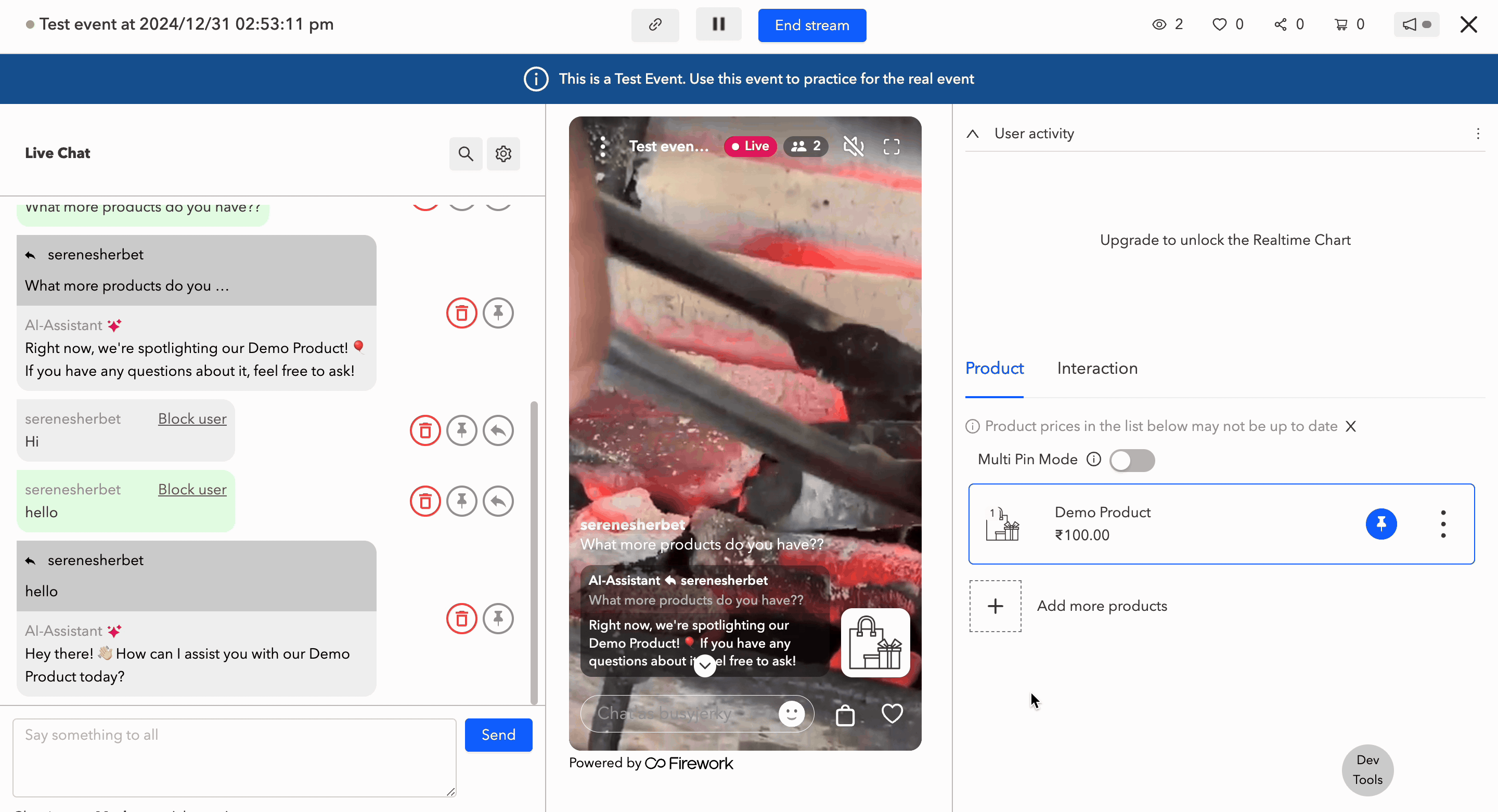1498x812 pixels.
Task: Select the Product tab
Action: (x=994, y=368)
